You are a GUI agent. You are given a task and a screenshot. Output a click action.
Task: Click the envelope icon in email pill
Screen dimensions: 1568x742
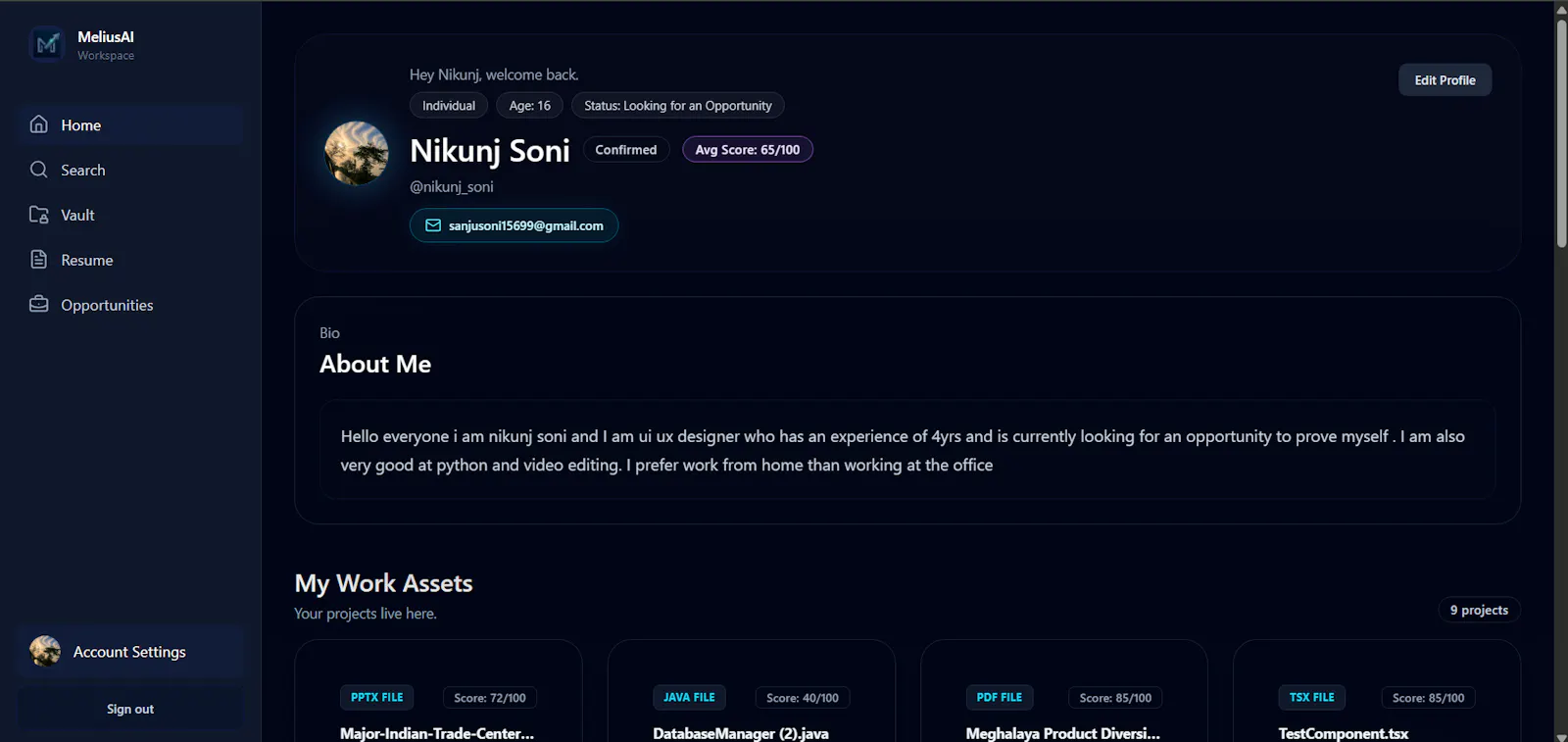[433, 225]
